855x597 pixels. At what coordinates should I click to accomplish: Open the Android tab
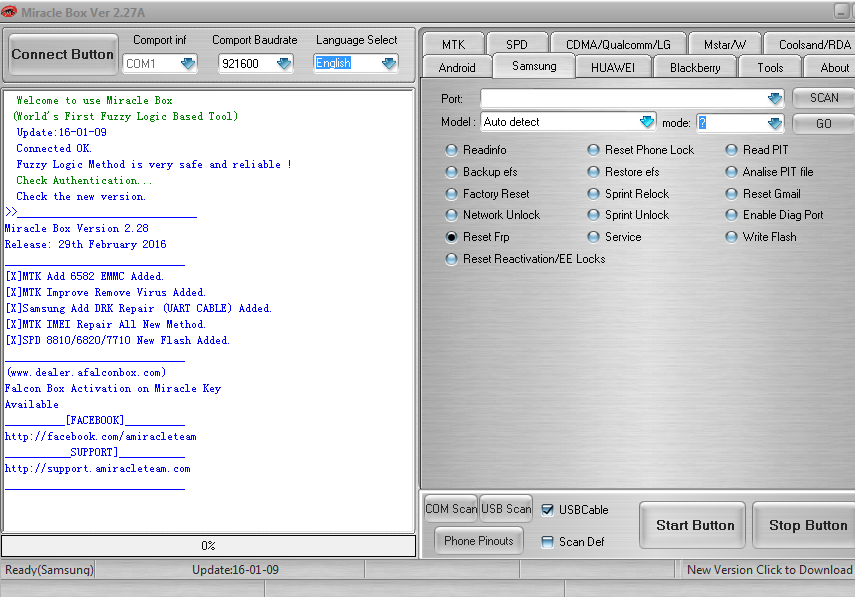pyautogui.click(x=457, y=68)
